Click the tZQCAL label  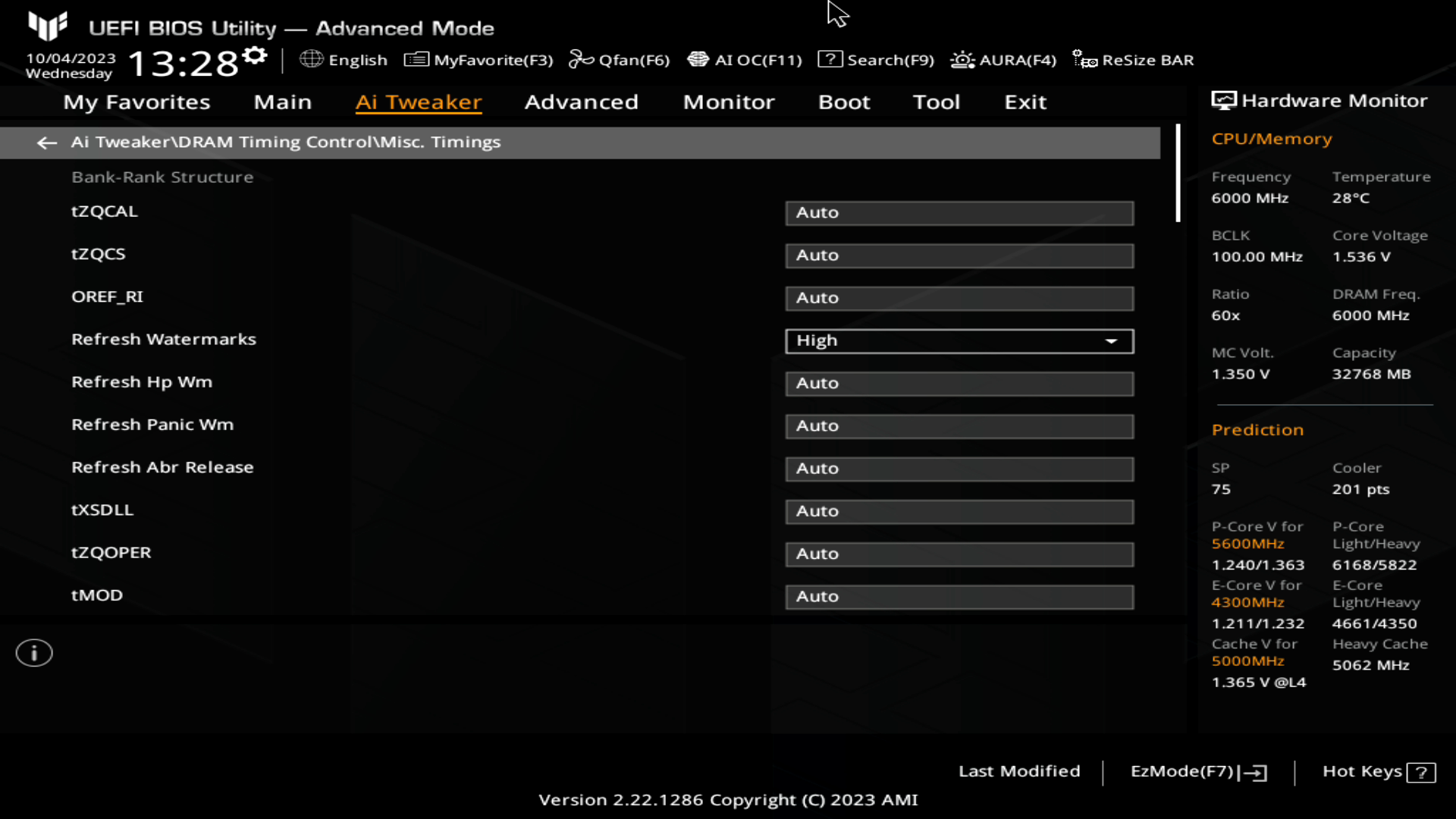105,212
